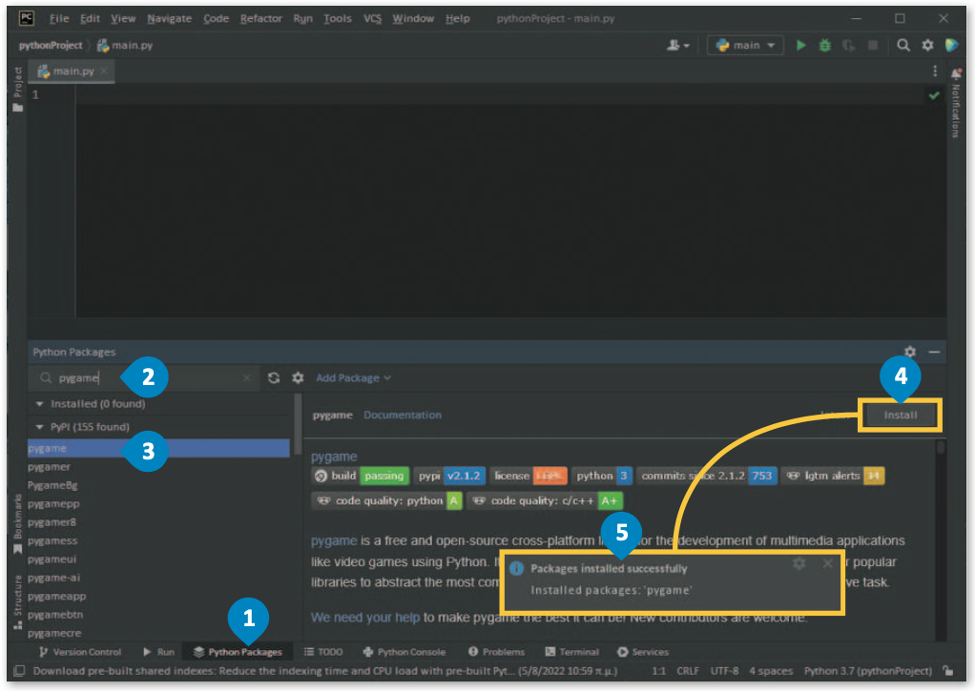Open the package repositories gear next to search
The width and height of the screenshot is (977, 691).
[x=298, y=378]
